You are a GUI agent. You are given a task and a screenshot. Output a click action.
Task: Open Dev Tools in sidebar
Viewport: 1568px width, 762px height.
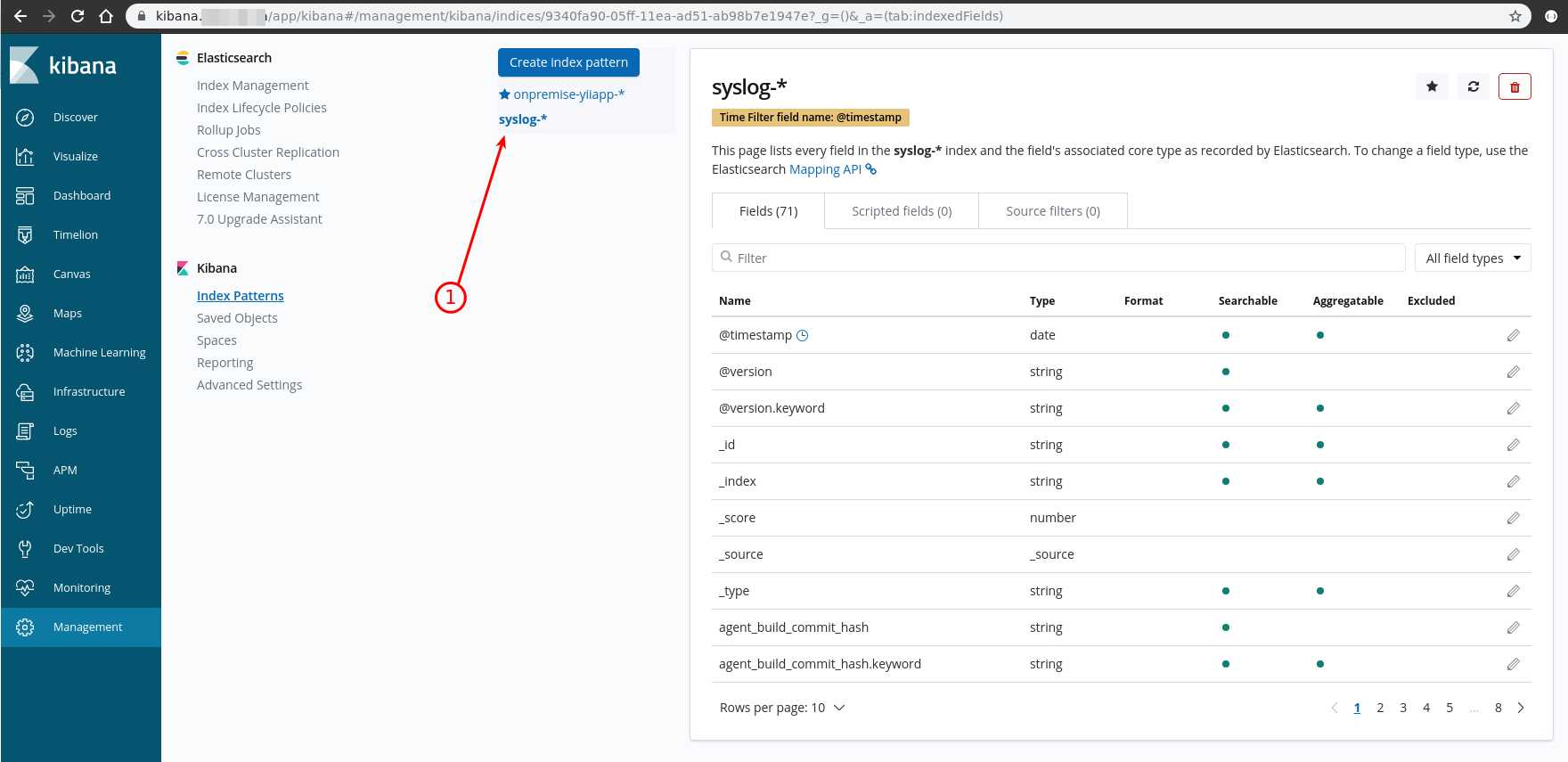click(80, 549)
